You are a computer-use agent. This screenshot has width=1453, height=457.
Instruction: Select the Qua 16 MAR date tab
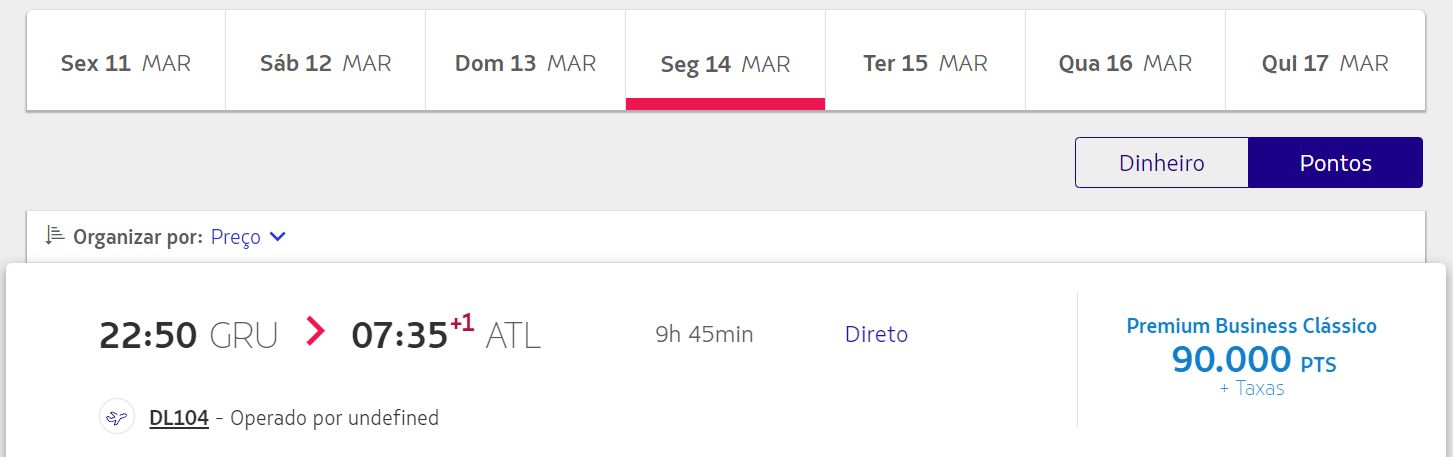click(1126, 61)
